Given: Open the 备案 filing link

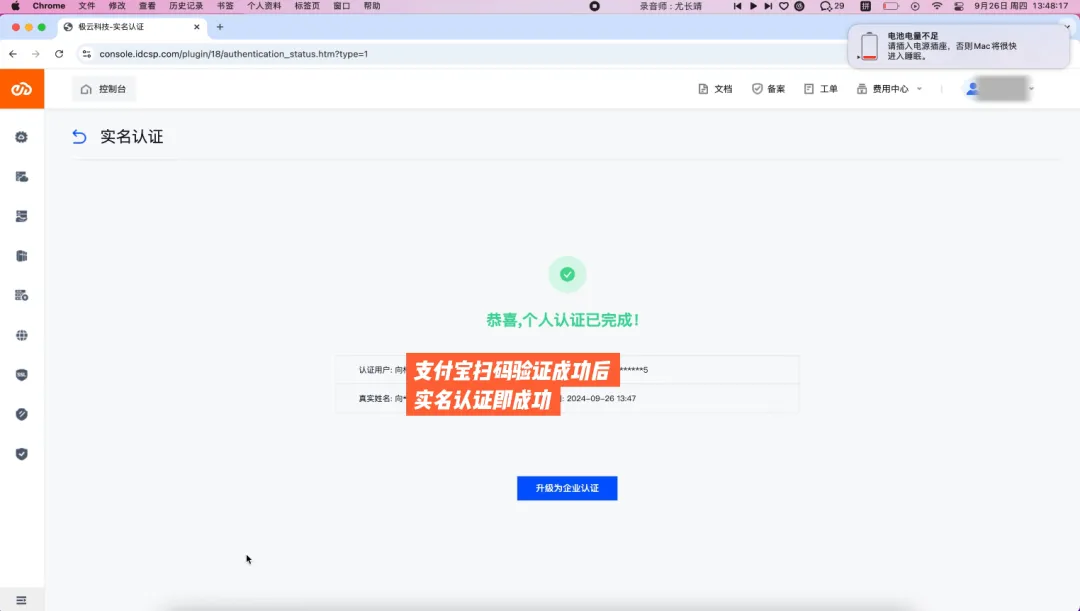Looking at the screenshot, I should [x=768, y=89].
